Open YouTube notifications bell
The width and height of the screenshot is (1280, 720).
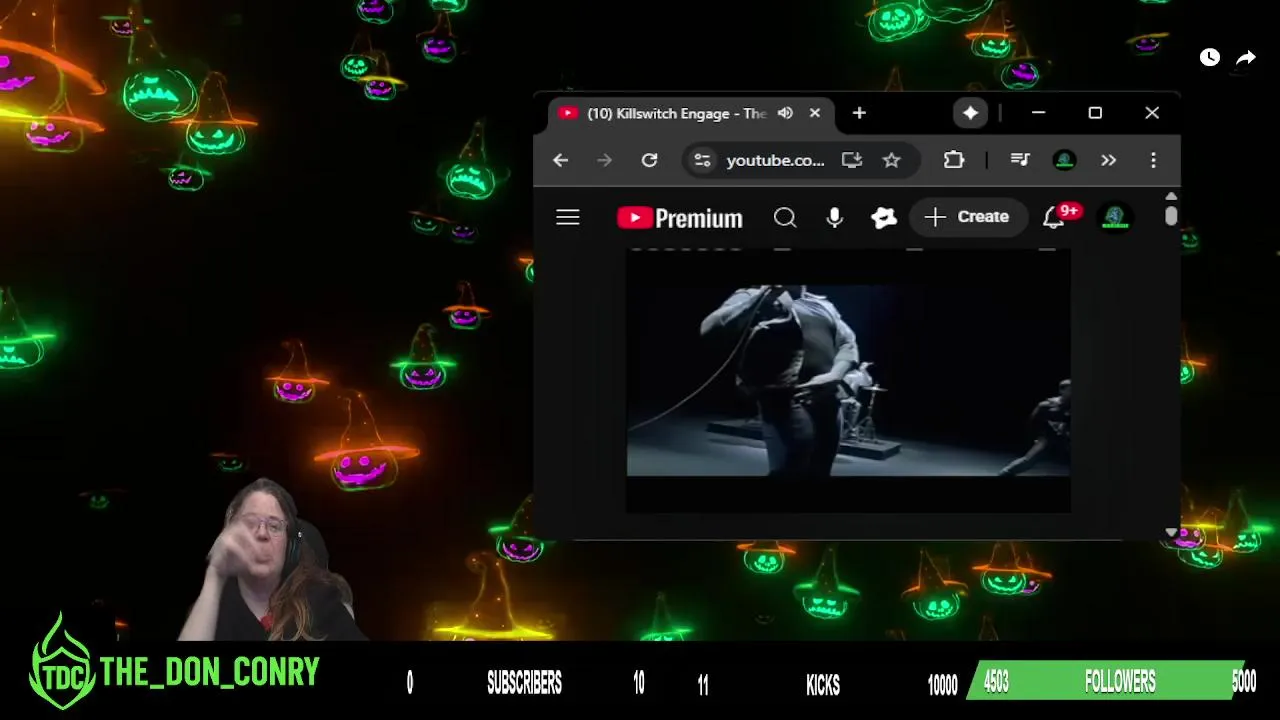[x=1053, y=217]
